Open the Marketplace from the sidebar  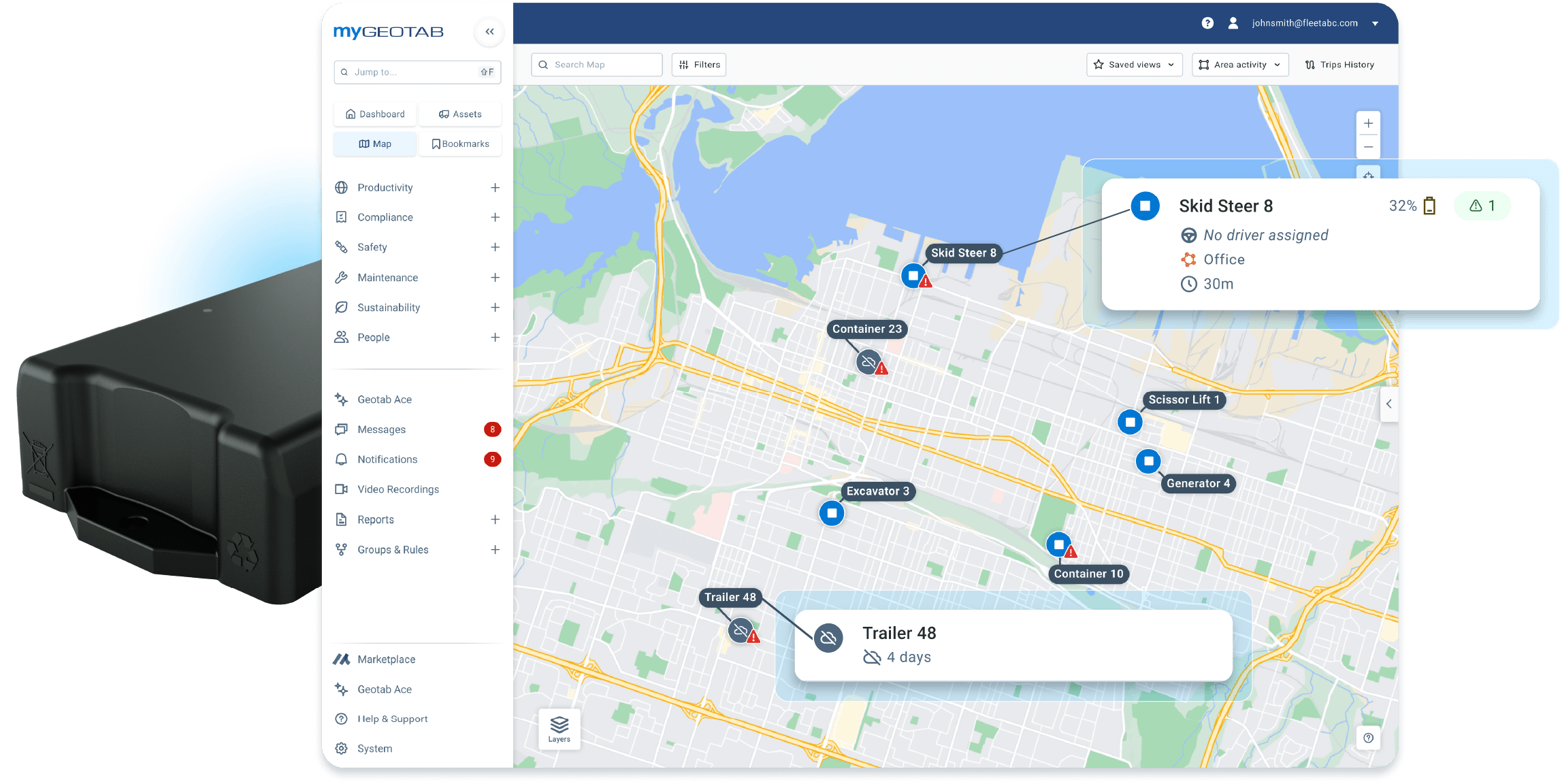(x=387, y=659)
